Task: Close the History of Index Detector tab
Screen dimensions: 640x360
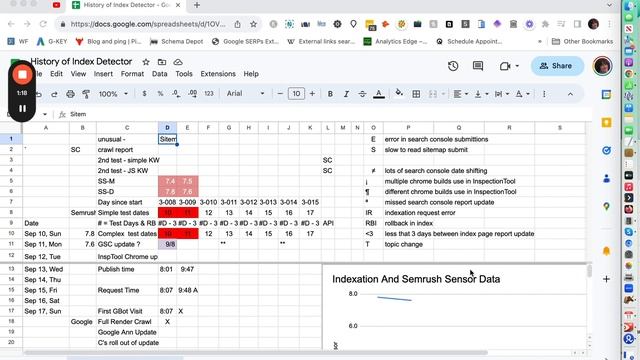Action: pos(178,5)
